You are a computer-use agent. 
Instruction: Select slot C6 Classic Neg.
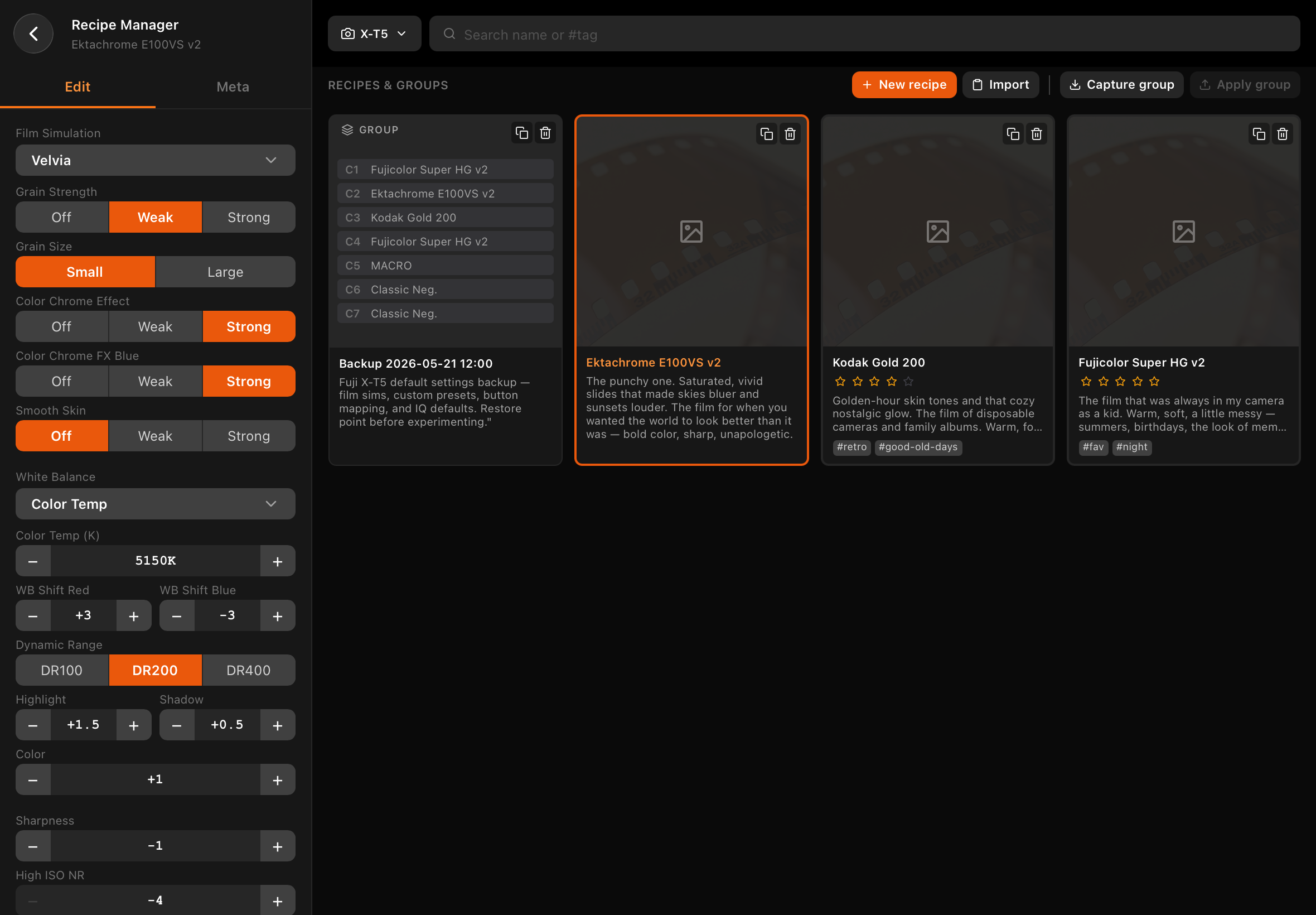445,290
